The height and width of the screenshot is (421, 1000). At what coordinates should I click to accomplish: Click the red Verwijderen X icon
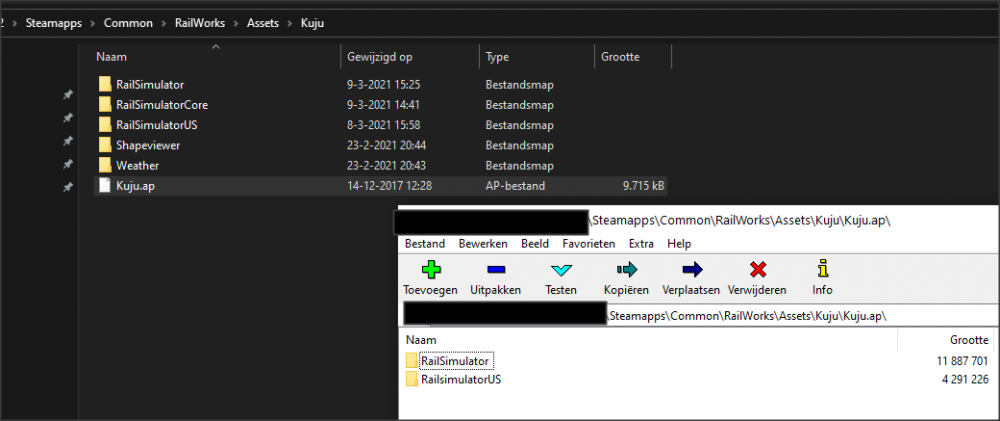click(x=758, y=270)
